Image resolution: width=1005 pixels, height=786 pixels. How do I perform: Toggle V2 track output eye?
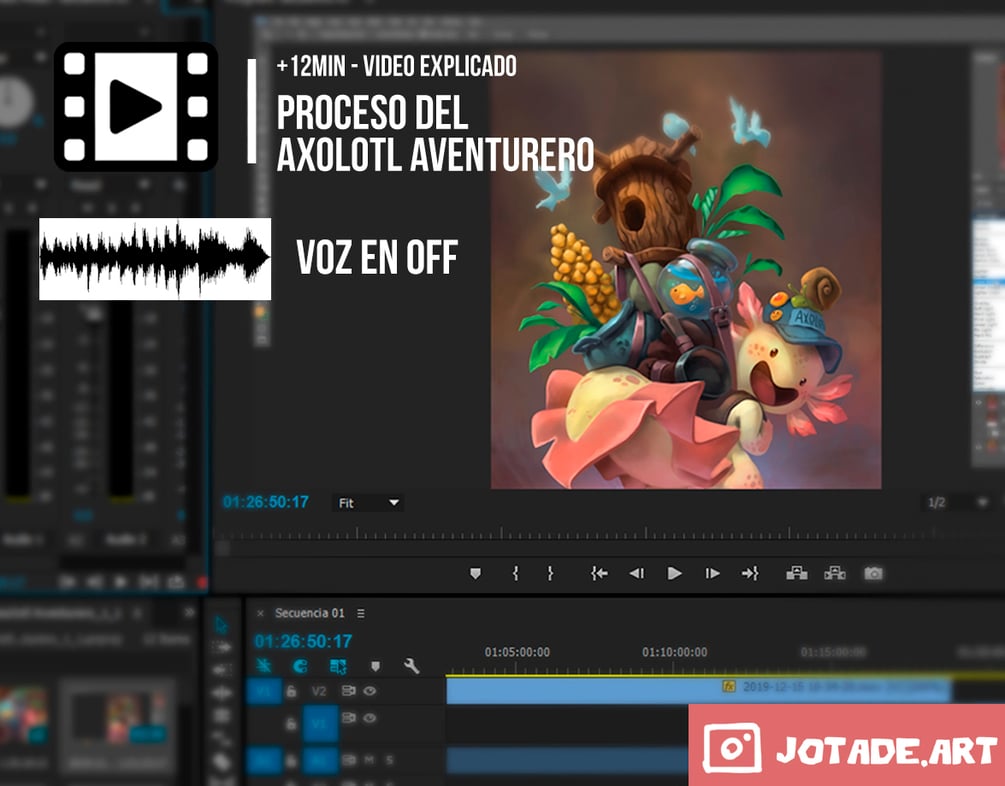(x=370, y=691)
